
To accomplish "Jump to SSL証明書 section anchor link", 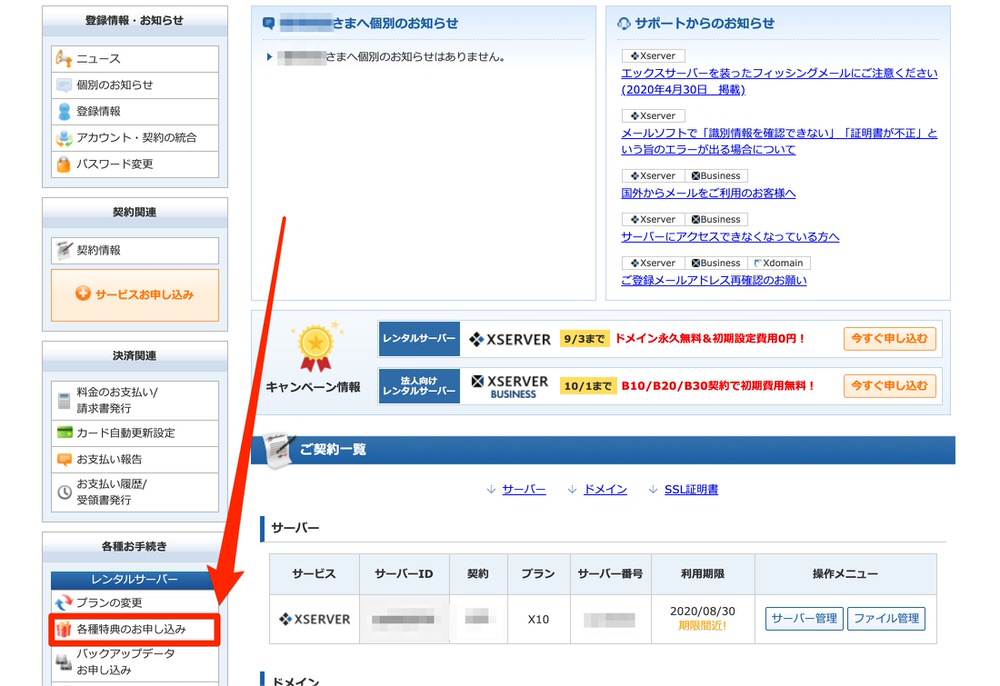I will (x=691, y=489).
